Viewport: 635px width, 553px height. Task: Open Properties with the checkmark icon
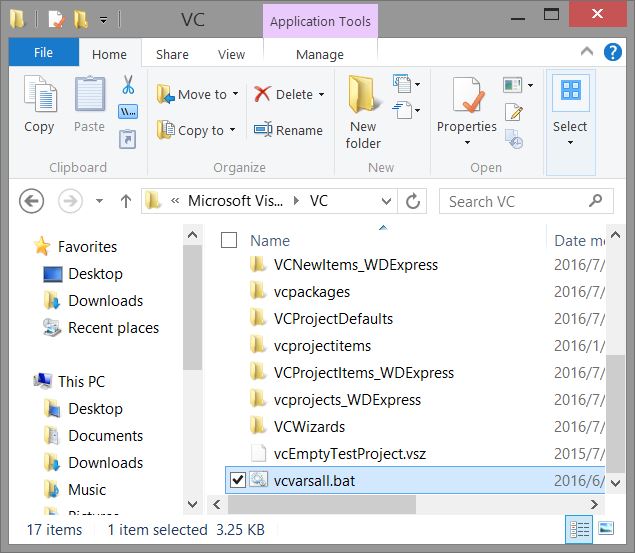coord(468,95)
